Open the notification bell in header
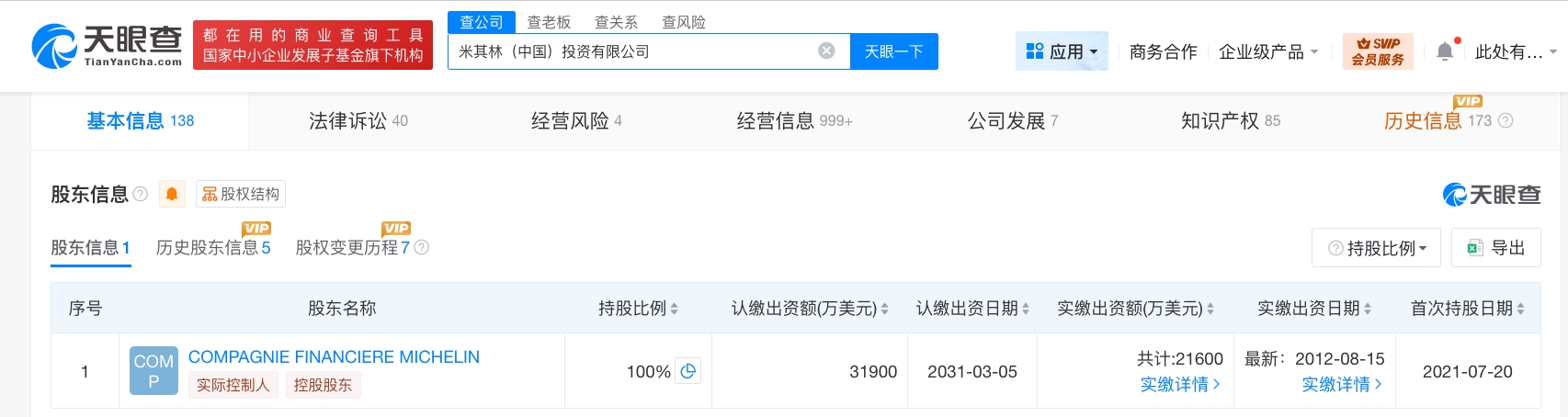1568x417 pixels. click(1444, 51)
